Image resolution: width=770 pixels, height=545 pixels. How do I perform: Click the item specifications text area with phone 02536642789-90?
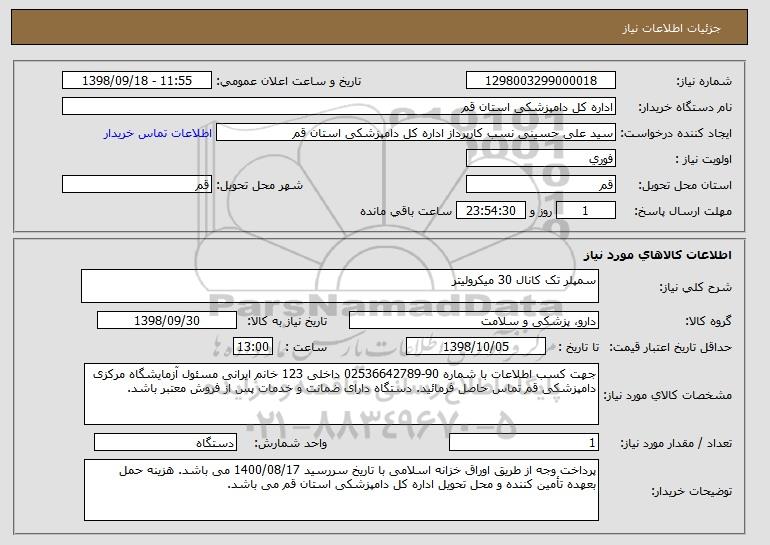(341, 394)
